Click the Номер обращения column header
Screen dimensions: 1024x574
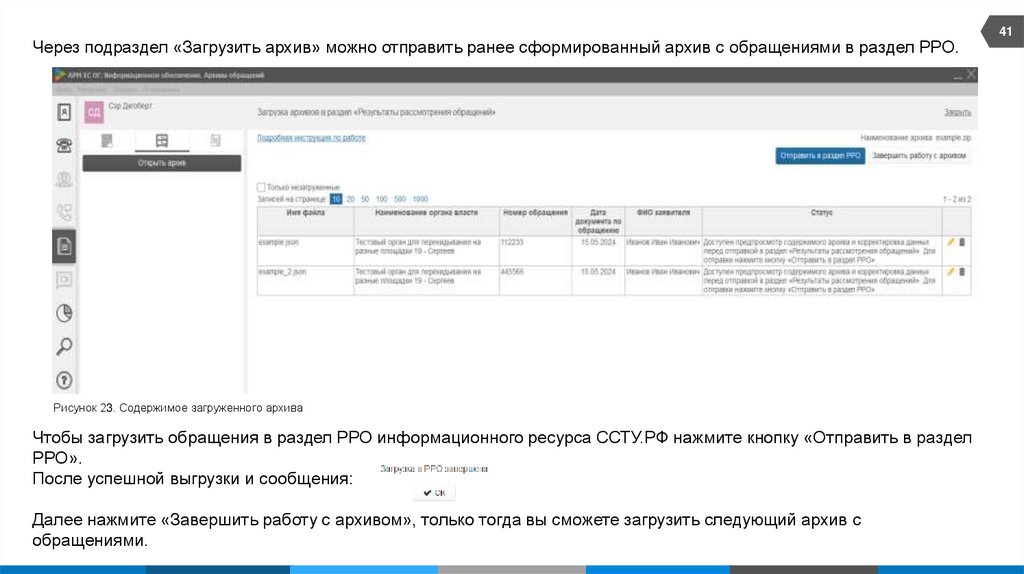pos(536,221)
